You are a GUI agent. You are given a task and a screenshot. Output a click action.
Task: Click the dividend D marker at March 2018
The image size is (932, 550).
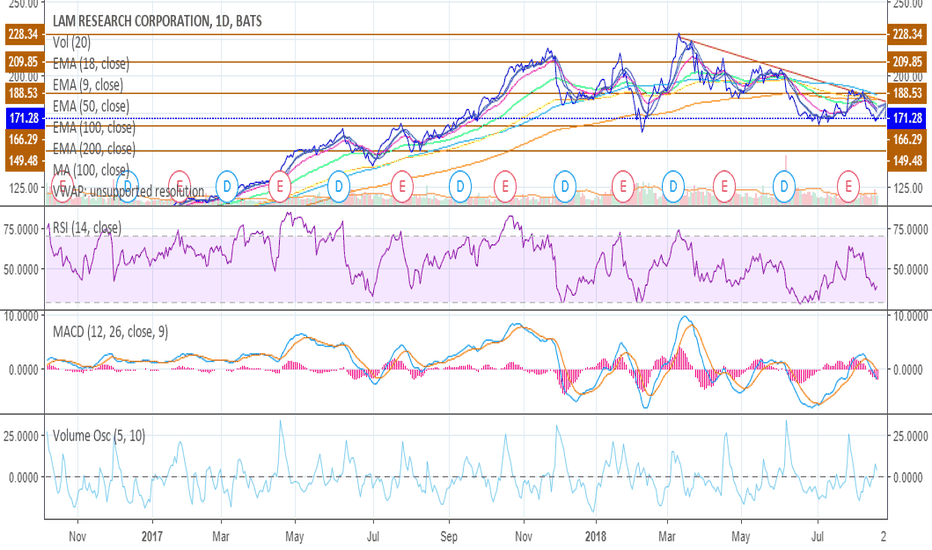(673, 187)
